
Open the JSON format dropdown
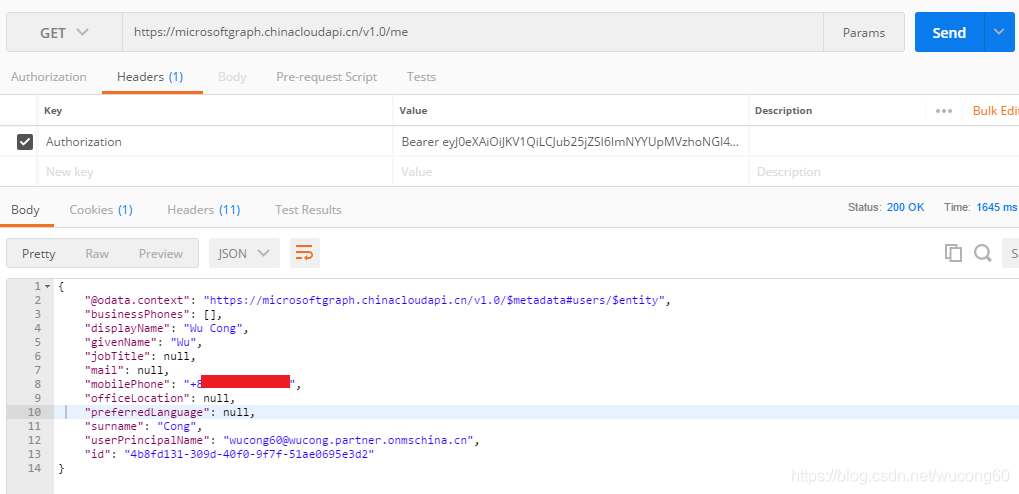point(244,254)
